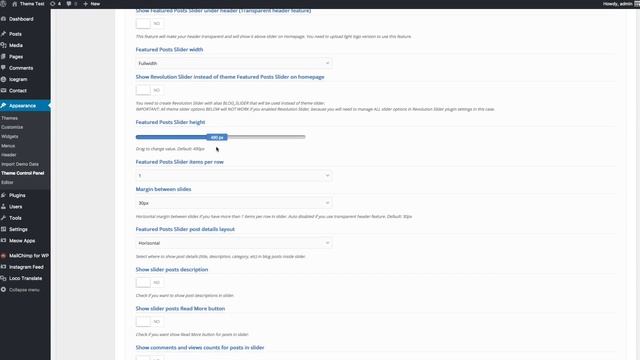Viewport: 640px width, 360px height.
Task: Click the Appearance brush icon
Action: (4, 106)
